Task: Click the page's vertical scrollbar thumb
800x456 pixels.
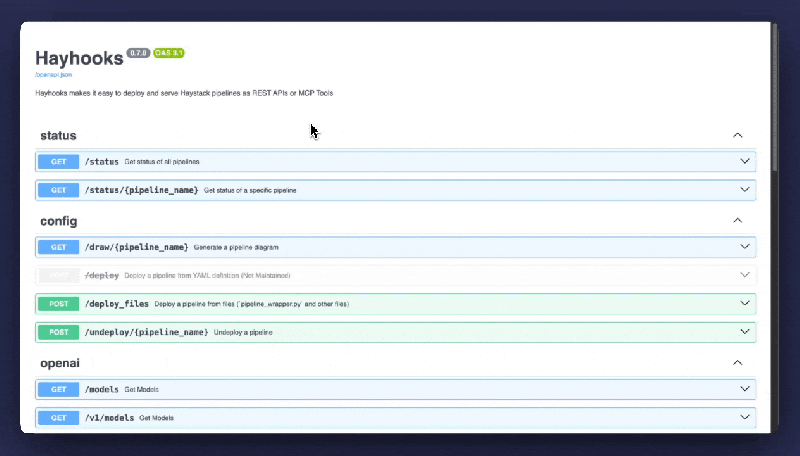Action: tap(774, 97)
